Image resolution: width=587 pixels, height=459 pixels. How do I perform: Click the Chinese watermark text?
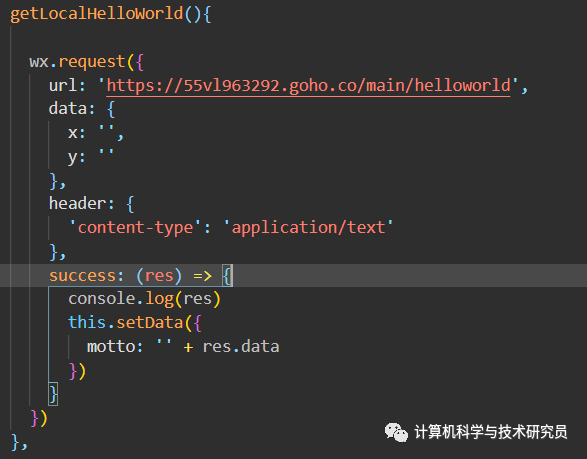pos(491,432)
